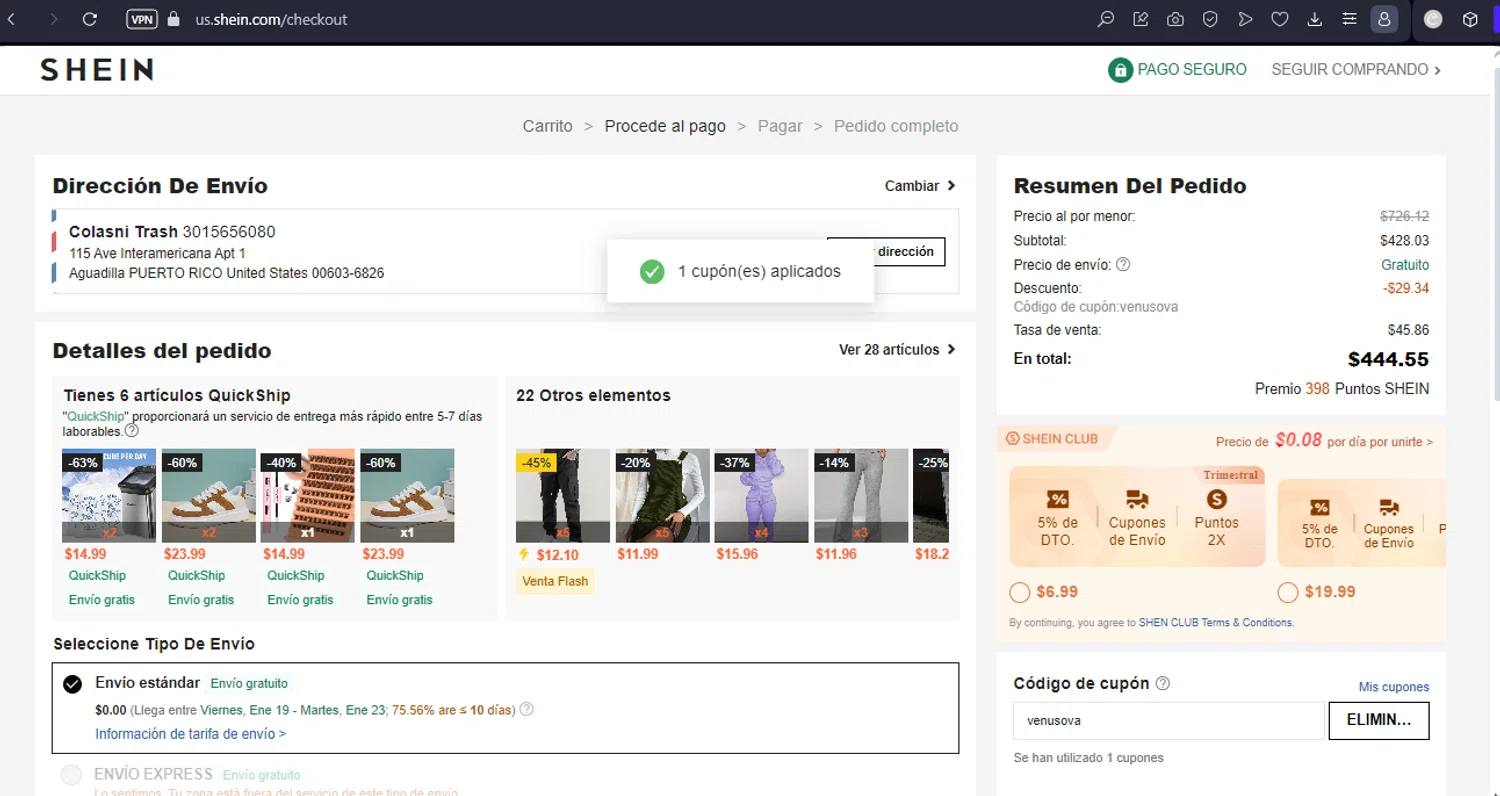
Task: Click the -$29.34 discount value
Action: (x=1406, y=288)
